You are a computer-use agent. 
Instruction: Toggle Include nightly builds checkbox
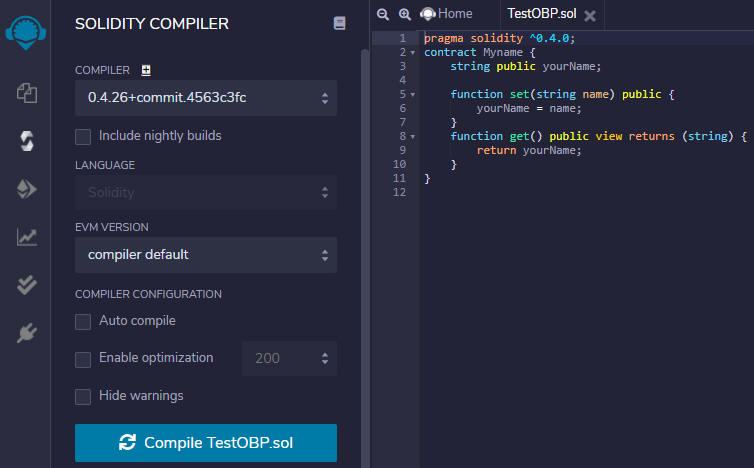coord(83,137)
